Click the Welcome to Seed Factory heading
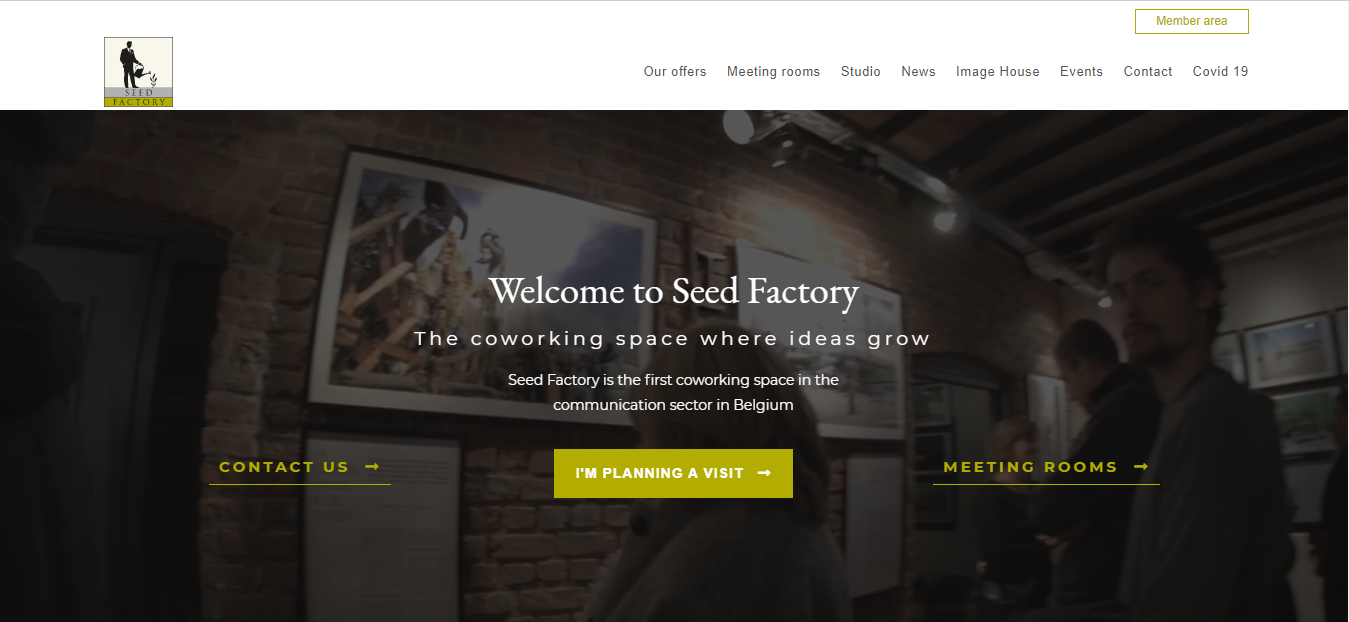Screen dimensions: 1349x622 click(674, 291)
